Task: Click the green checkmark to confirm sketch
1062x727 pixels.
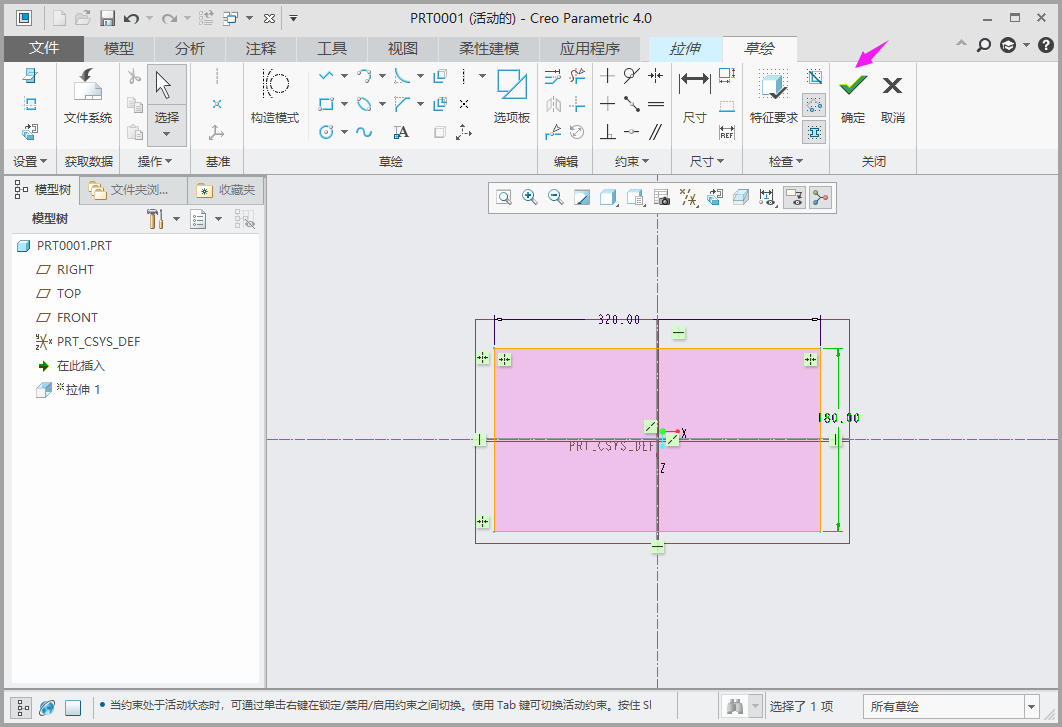Action: click(853, 86)
